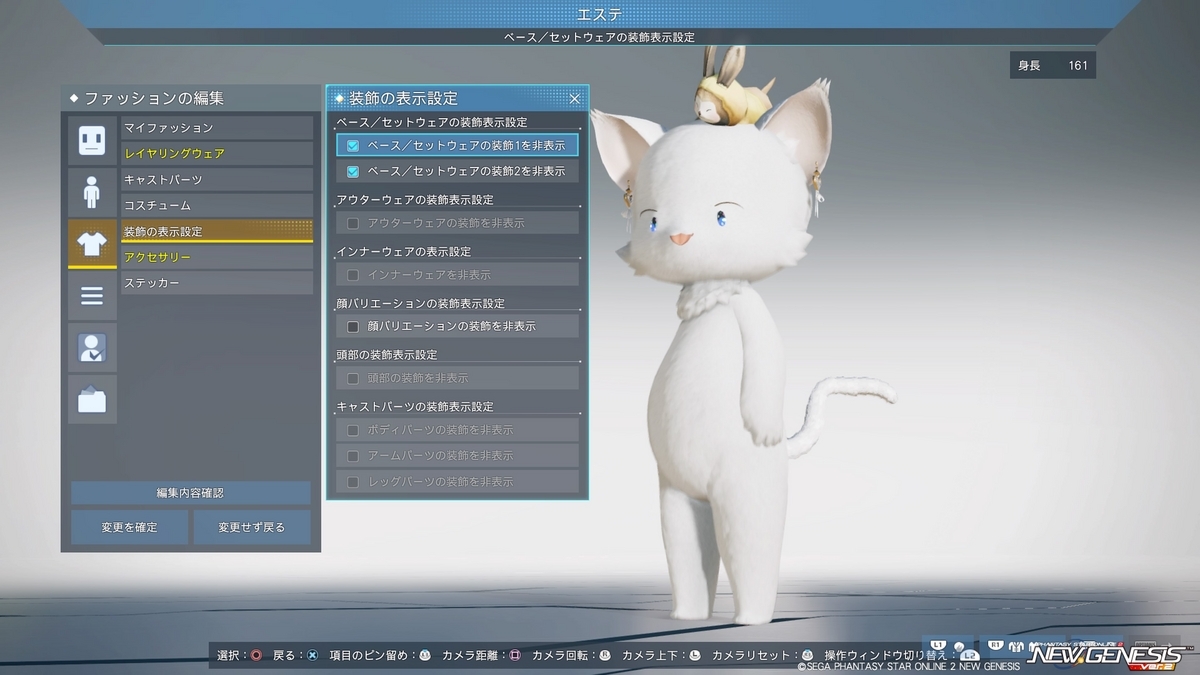The width and height of the screenshot is (1200, 675).
Task: Toggle アームパーツの装飾を非表示 checkbox
Action: click(352, 456)
